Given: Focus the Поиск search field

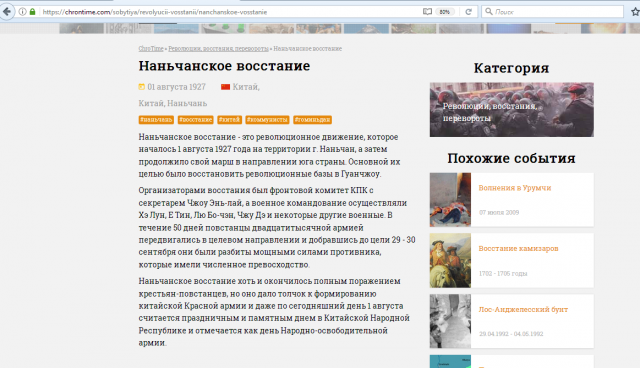Looking at the screenshot, I should 553,12.
